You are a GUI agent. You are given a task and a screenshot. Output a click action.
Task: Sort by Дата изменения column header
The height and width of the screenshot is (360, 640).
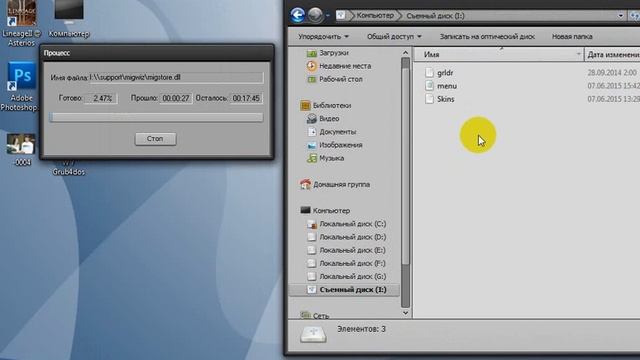(613, 54)
